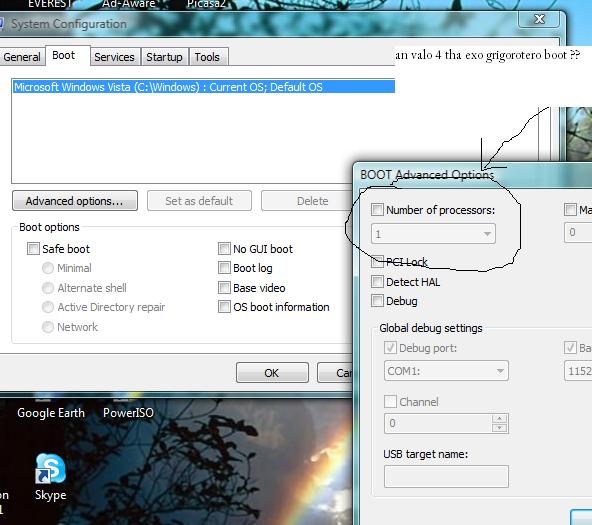Click the EVEREST desktop shortcut label
592x525 pixels.
pyautogui.click(x=50, y=4)
